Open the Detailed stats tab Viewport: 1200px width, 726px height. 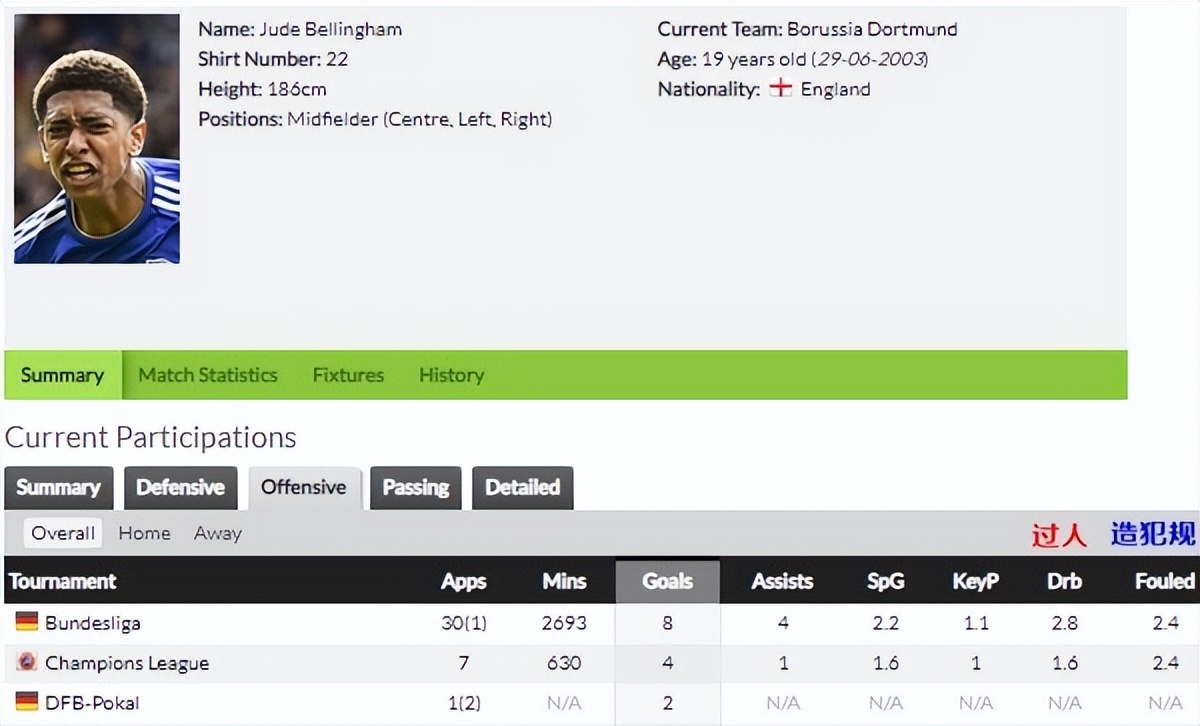522,488
